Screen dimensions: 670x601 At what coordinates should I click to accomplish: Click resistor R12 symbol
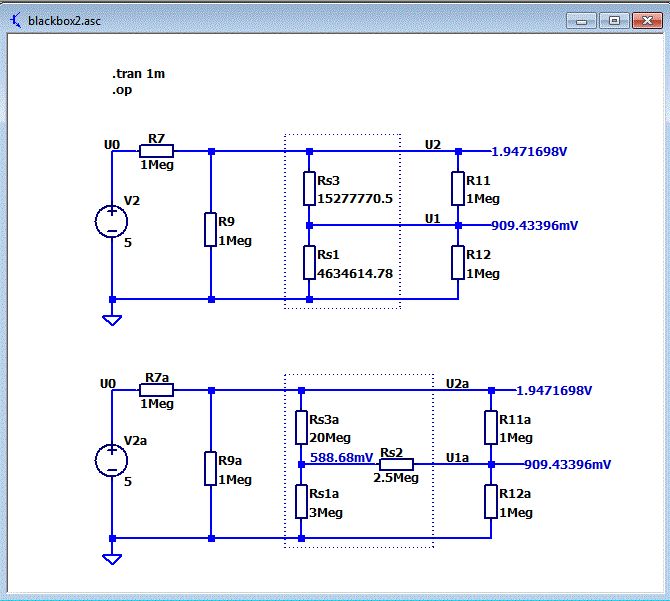(x=458, y=263)
